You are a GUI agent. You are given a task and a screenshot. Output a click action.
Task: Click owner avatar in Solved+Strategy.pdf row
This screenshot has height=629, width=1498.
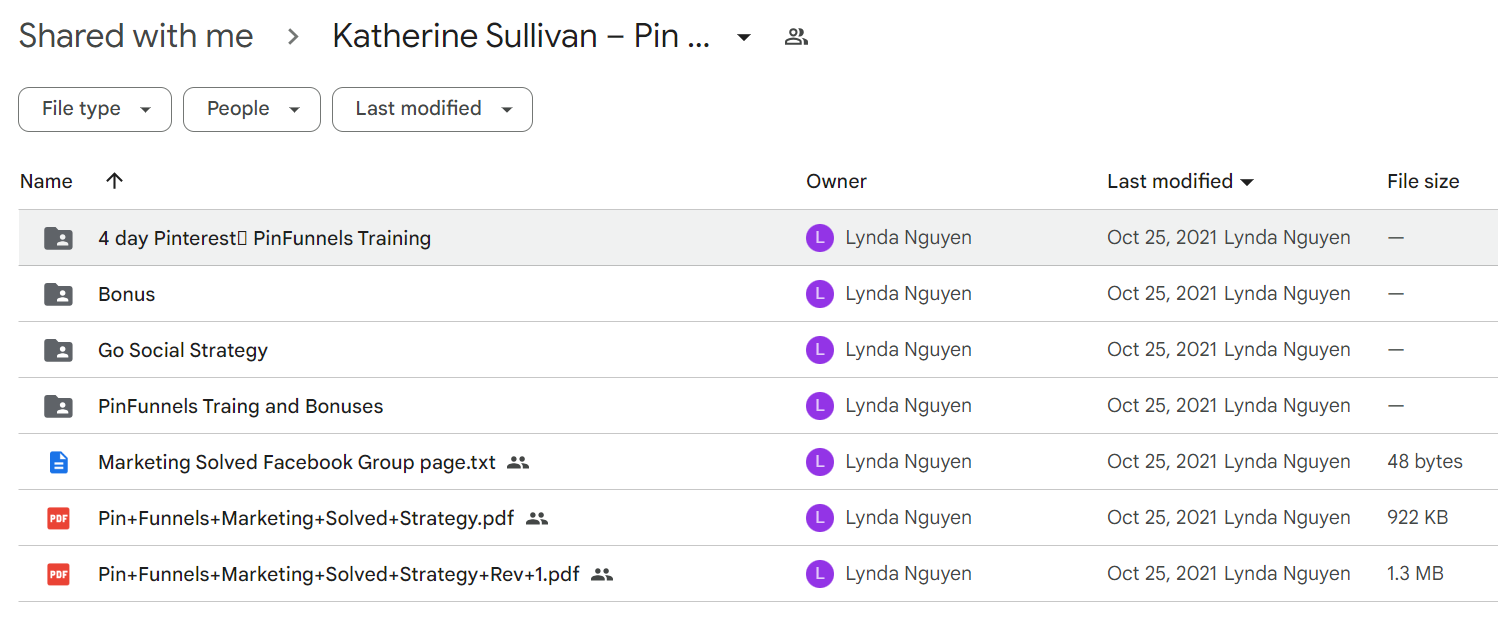coord(820,518)
